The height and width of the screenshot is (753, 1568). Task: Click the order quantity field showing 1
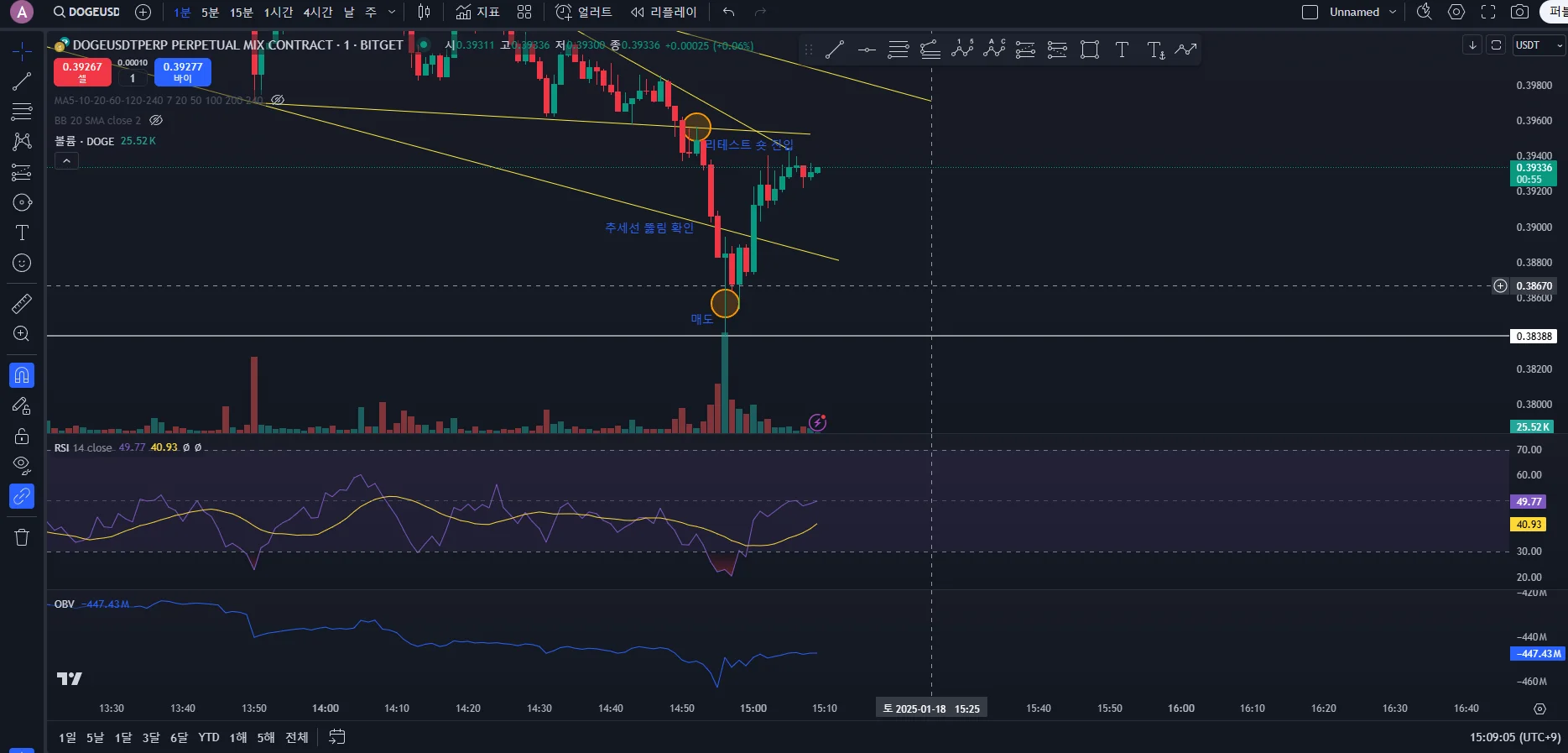[x=133, y=78]
